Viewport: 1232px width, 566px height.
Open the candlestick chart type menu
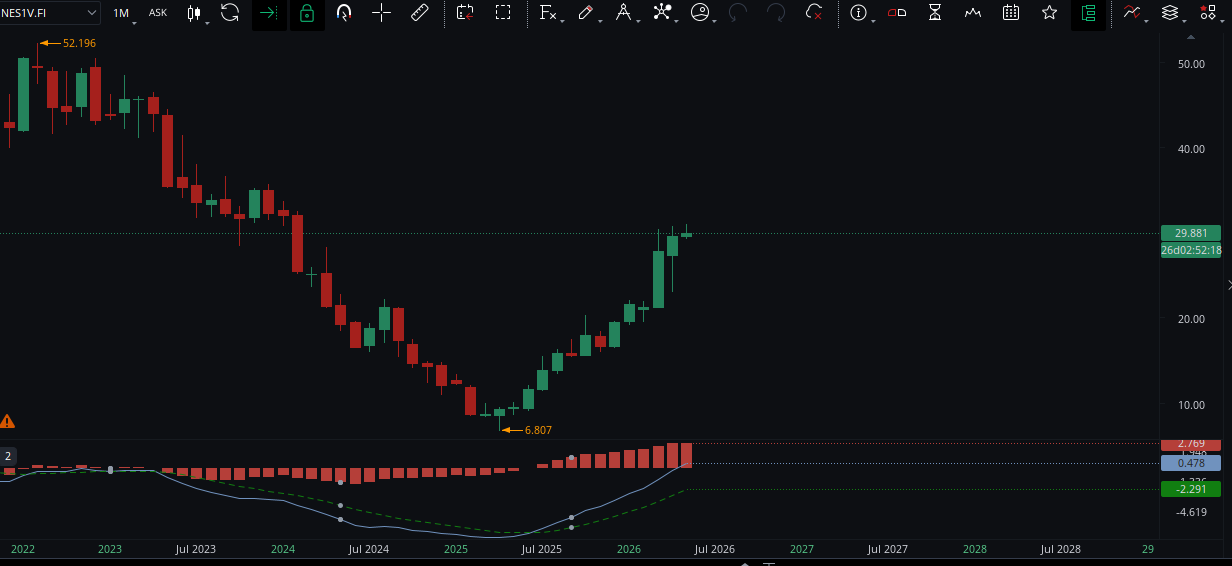[x=196, y=13]
